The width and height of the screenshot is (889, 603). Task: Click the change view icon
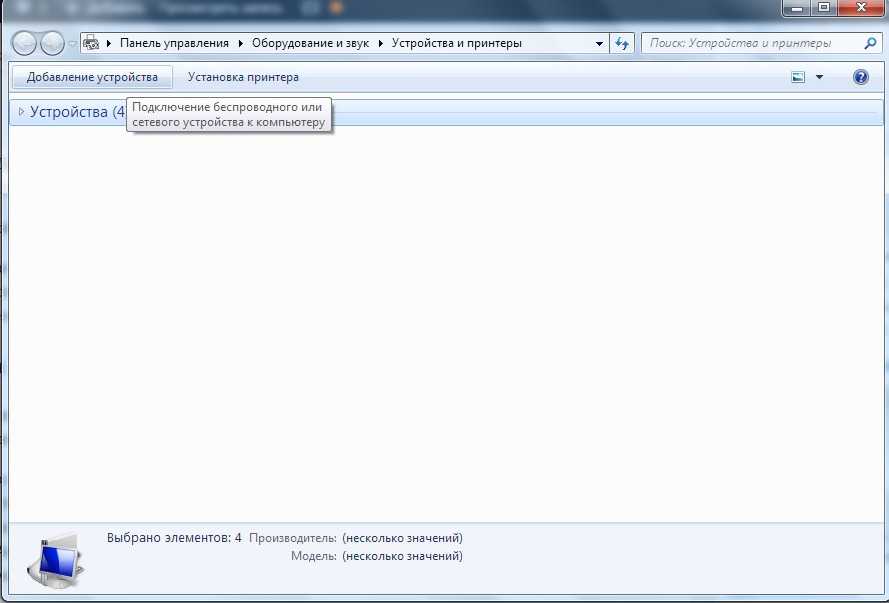point(798,77)
